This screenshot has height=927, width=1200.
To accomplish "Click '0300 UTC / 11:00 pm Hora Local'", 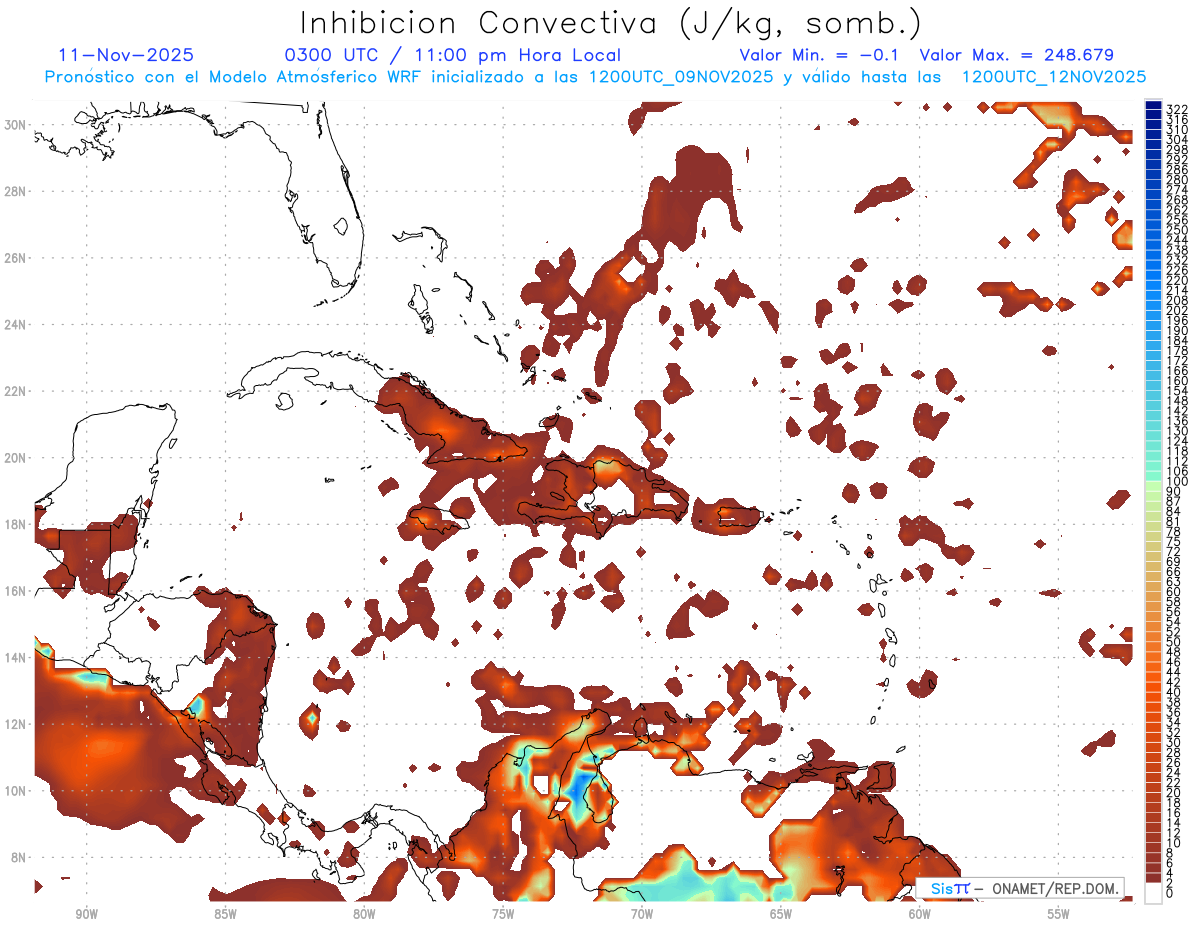I will pyautogui.click(x=453, y=56).
